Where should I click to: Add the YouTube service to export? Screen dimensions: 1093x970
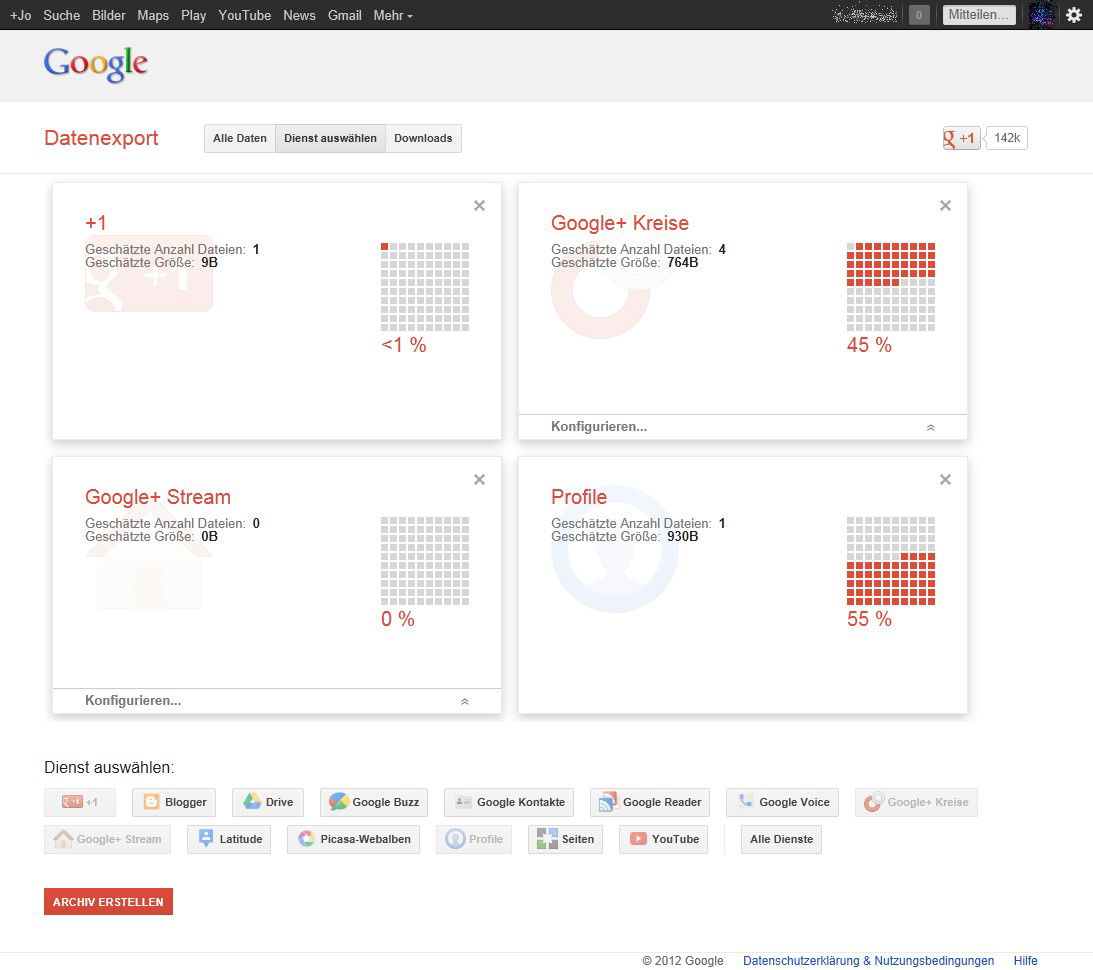tap(664, 839)
